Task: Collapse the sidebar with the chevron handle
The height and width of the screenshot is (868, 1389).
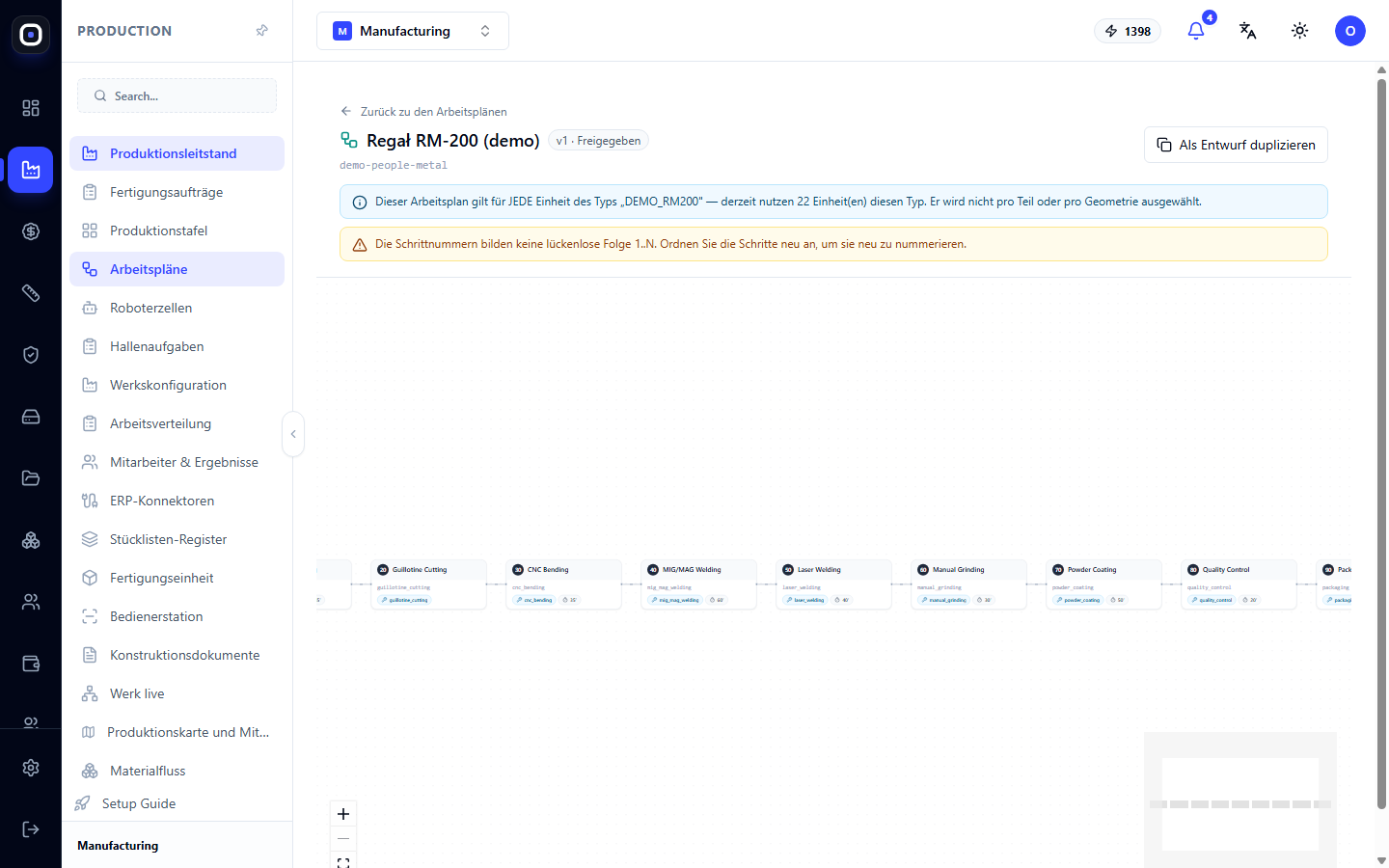Action: coord(293,434)
